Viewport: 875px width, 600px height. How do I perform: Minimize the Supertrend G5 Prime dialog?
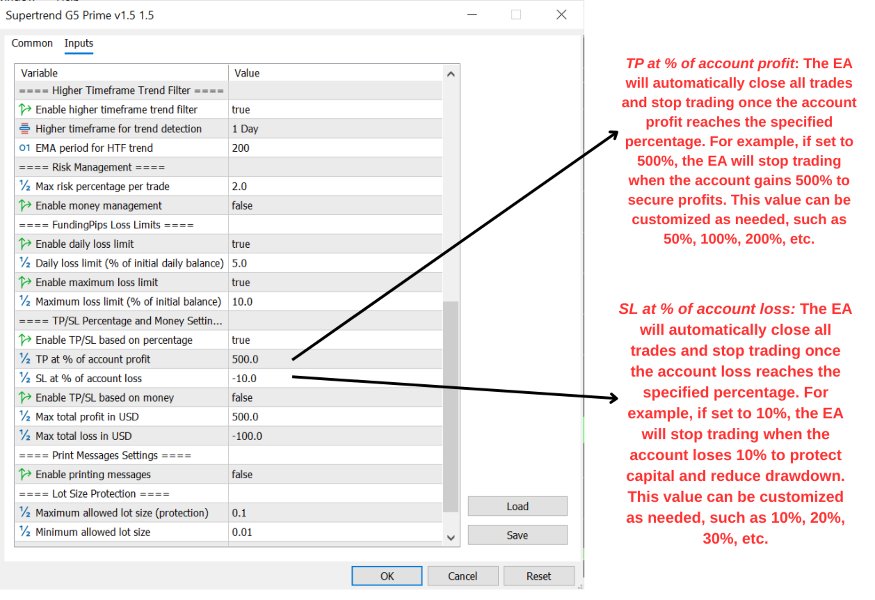pos(472,15)
